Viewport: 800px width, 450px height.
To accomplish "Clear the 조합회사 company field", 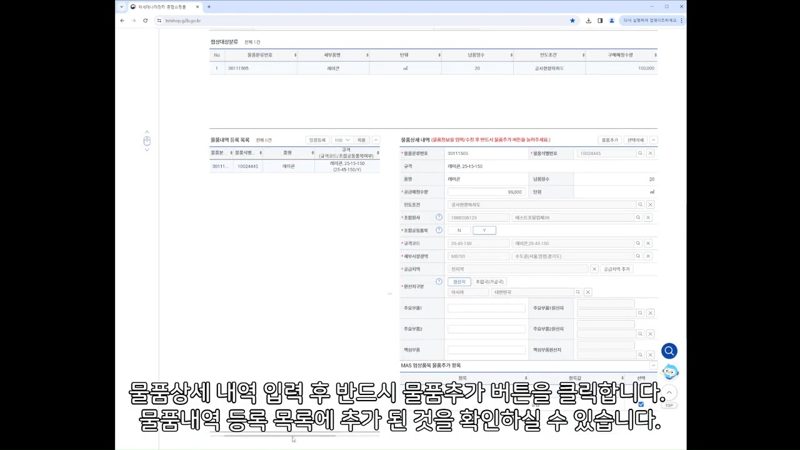I will (x=648, y=217).
